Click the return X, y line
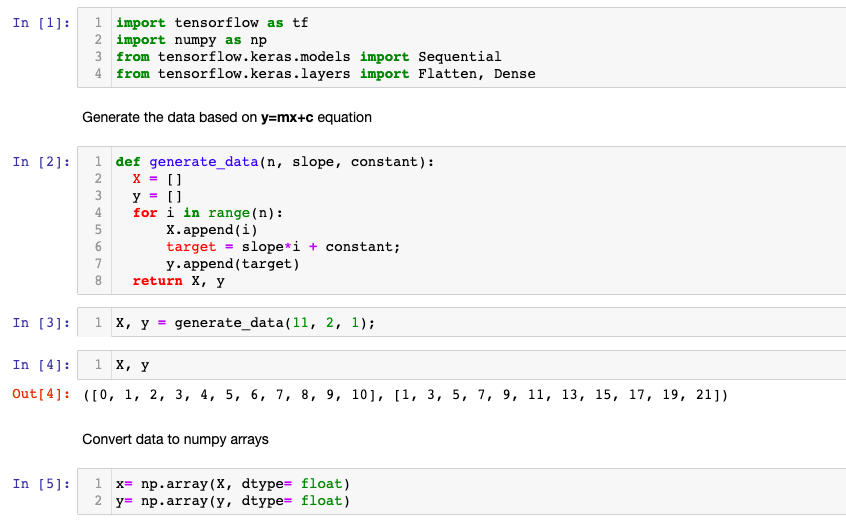This screenshot has width=846, height=522. (179, 281)
